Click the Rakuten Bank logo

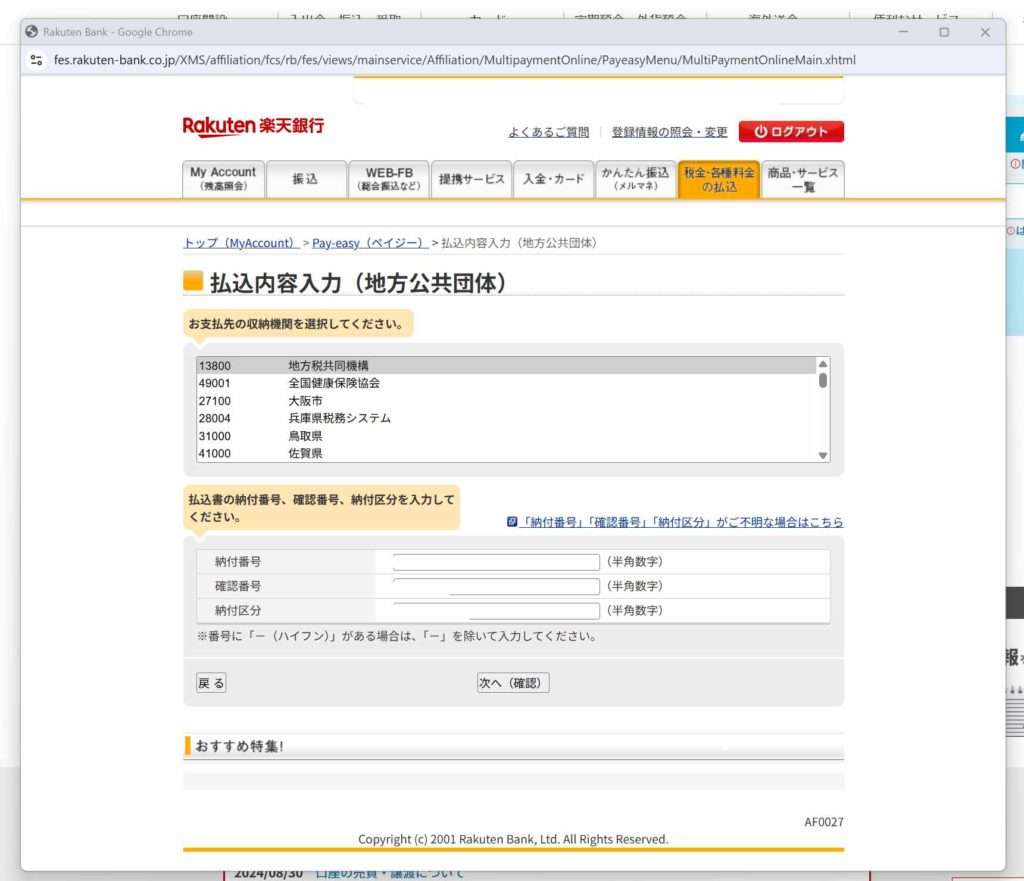[253, 127]
